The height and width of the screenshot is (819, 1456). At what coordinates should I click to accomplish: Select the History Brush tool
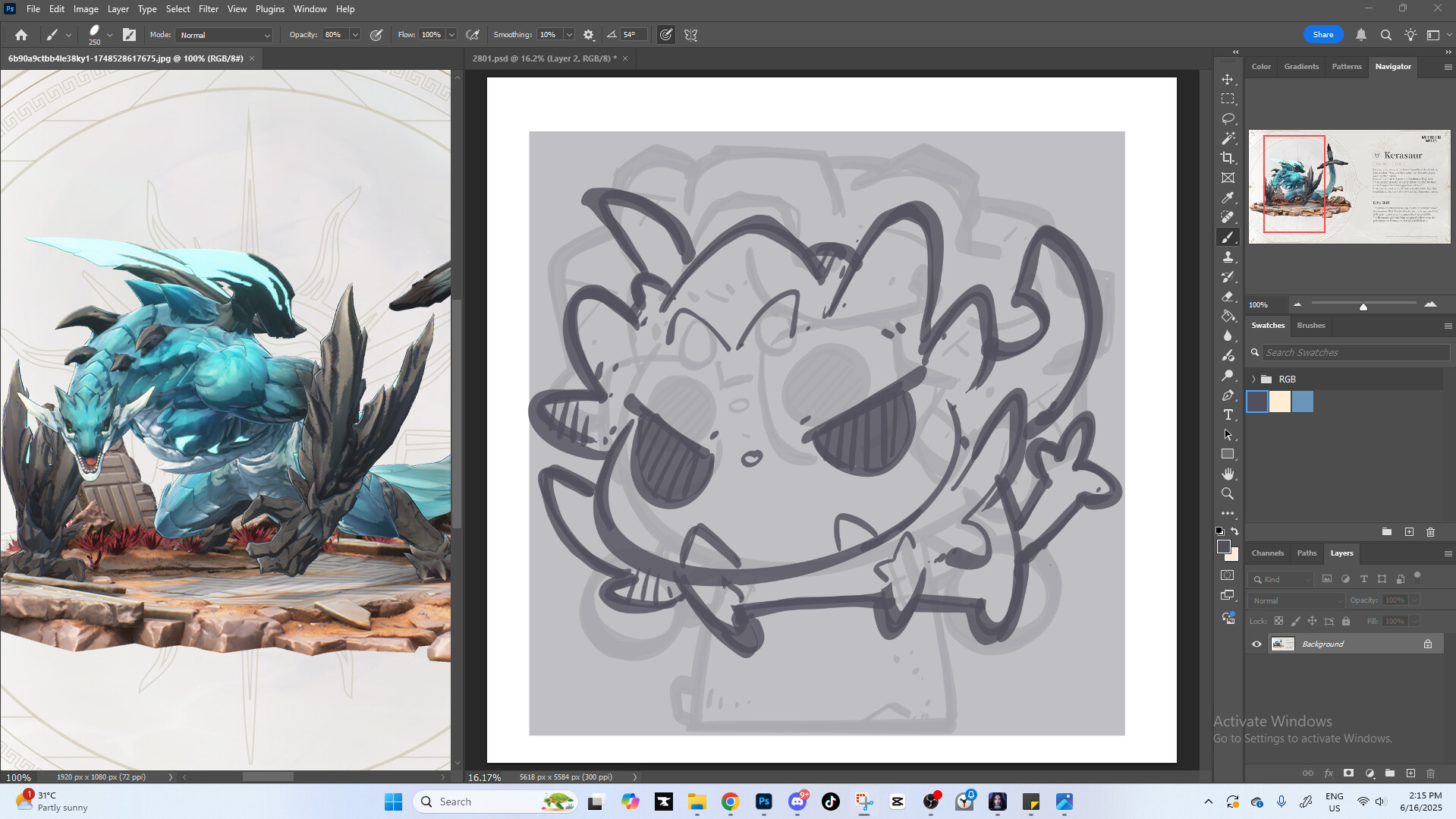[x=1228, y=277]
